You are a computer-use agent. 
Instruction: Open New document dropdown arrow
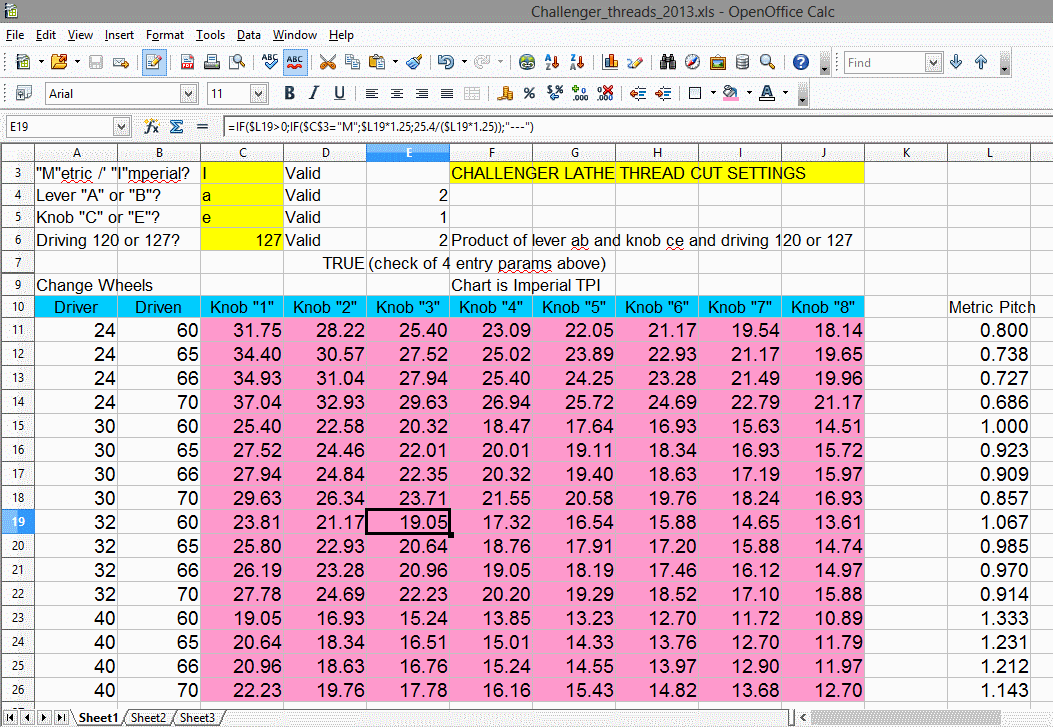point(41,62)
